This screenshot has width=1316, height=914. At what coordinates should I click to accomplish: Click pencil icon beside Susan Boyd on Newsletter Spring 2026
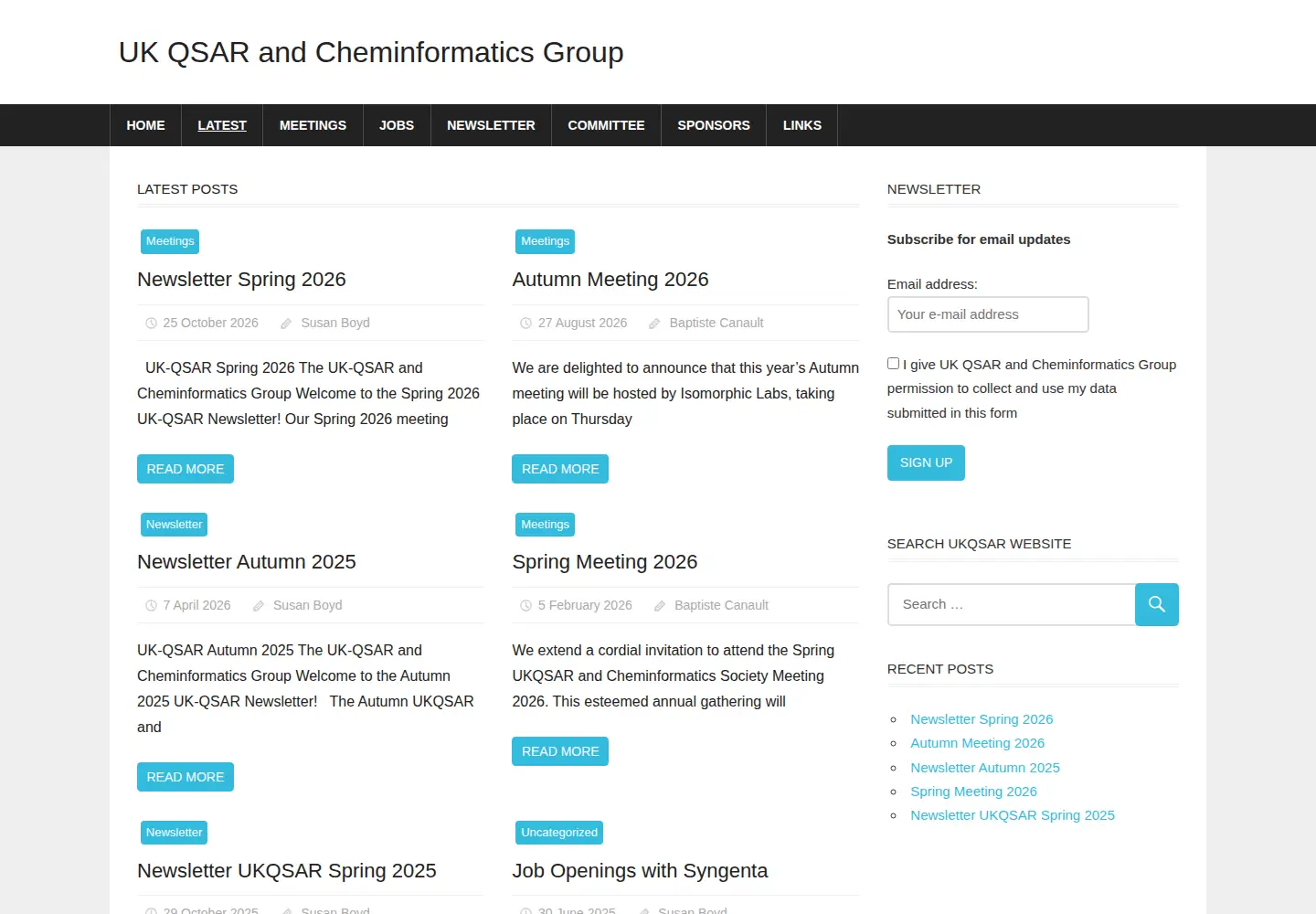pyautogui.click(x=286, y=323)
